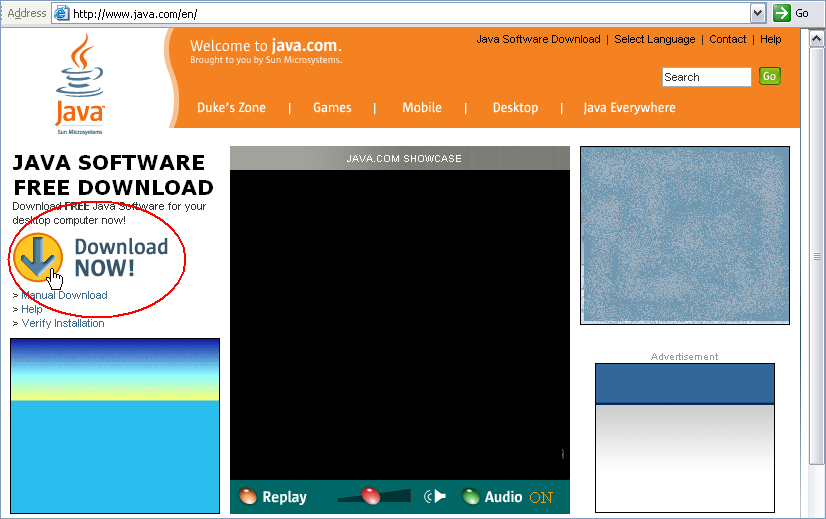Click the orange Replay ball icon

click(x=248, y=496)
